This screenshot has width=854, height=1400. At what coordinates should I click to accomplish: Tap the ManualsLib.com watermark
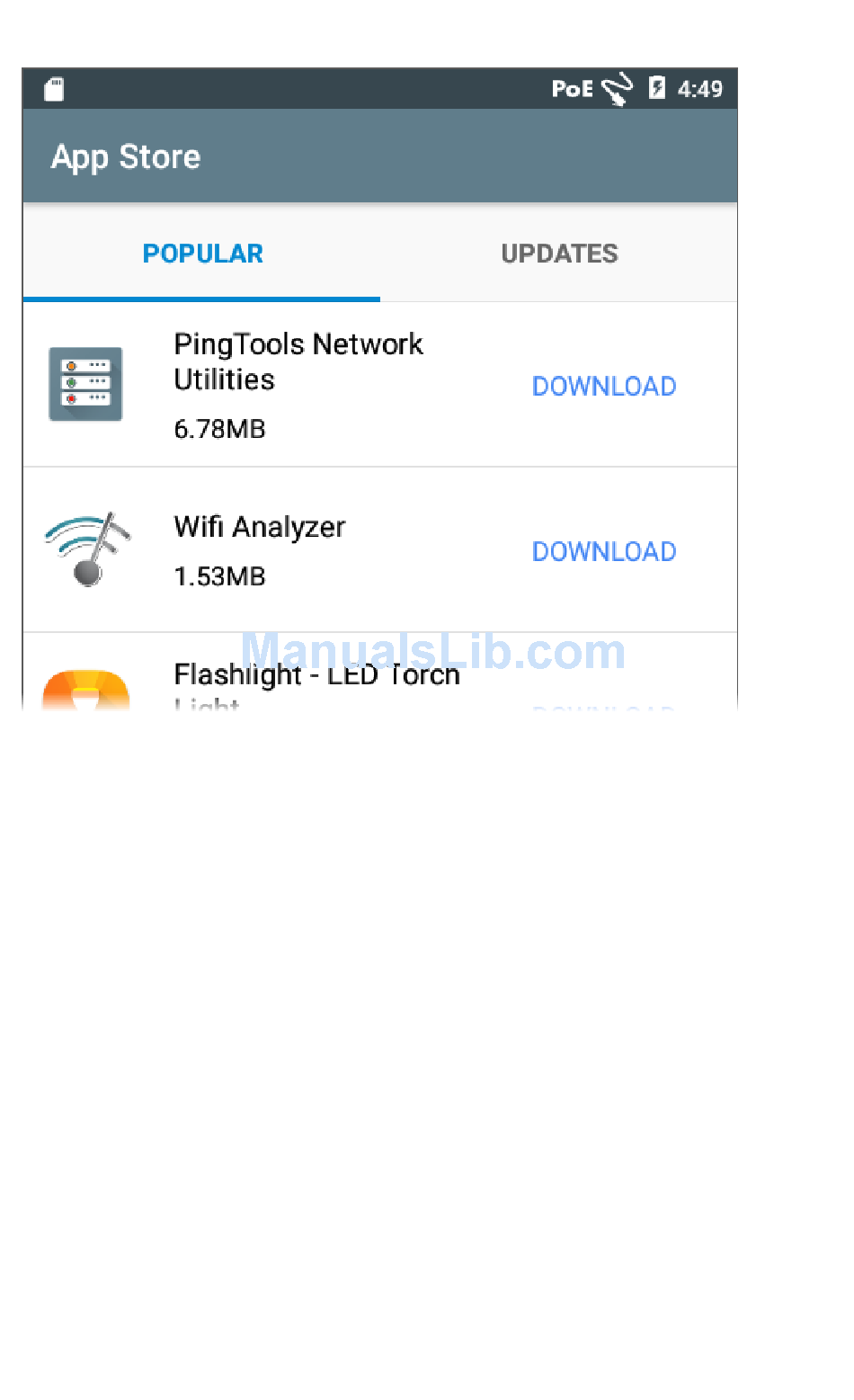click(x=433, y=651)
